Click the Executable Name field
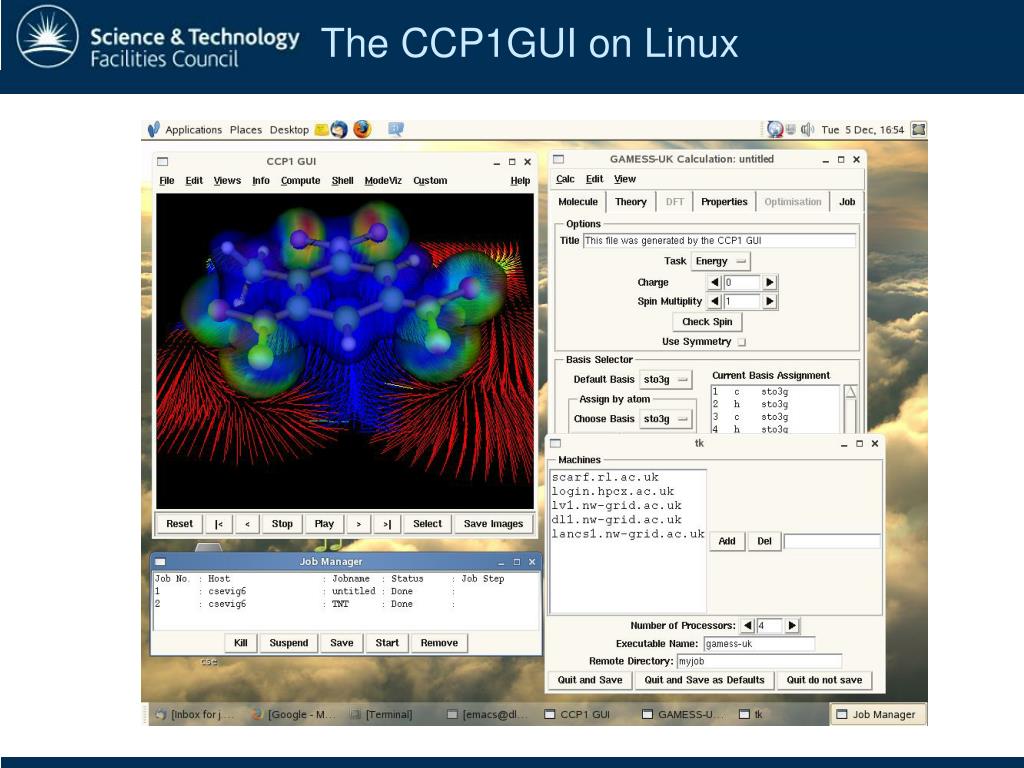Viewport: 1024px width, 768px height. pyautogui.click(x=759, y=644)
